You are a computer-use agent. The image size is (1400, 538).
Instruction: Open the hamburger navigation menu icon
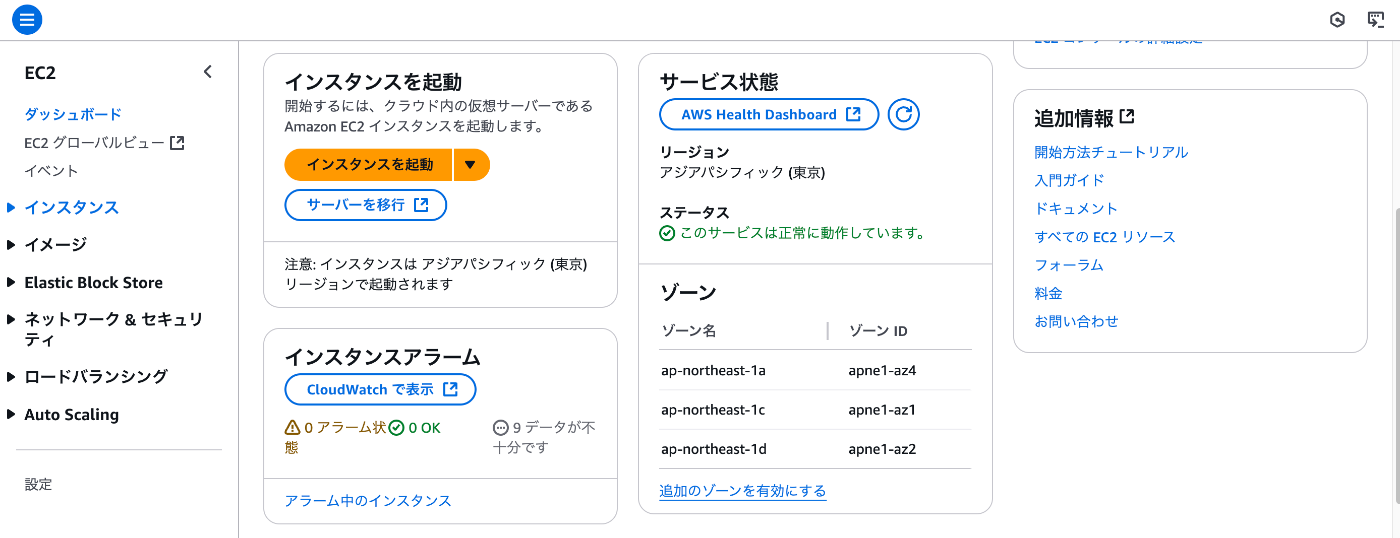[27, 19]
